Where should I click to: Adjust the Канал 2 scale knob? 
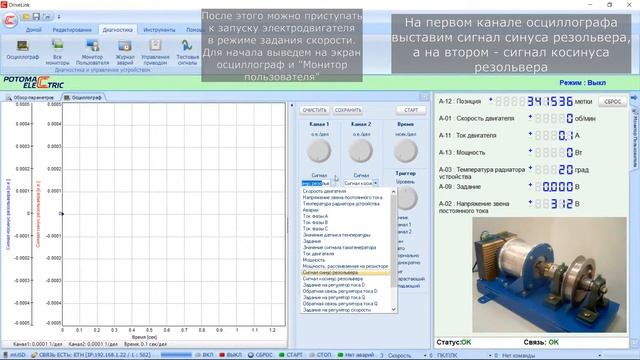360,151
